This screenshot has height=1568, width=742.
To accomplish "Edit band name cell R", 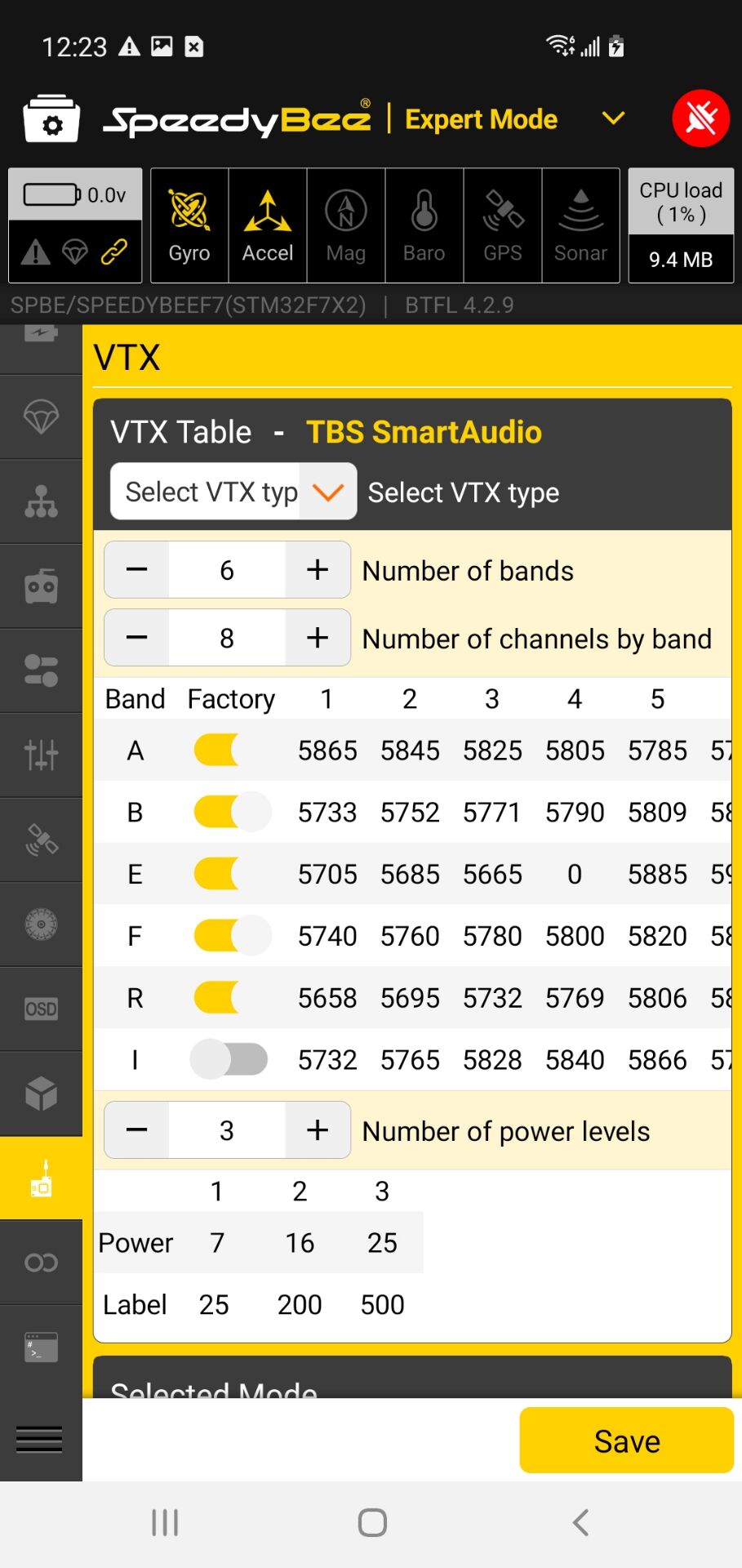I will tap(135, 999).
